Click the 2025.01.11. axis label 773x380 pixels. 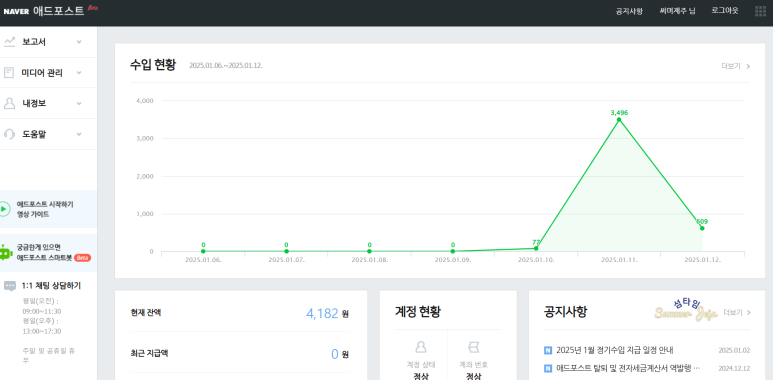click(619, 260)
